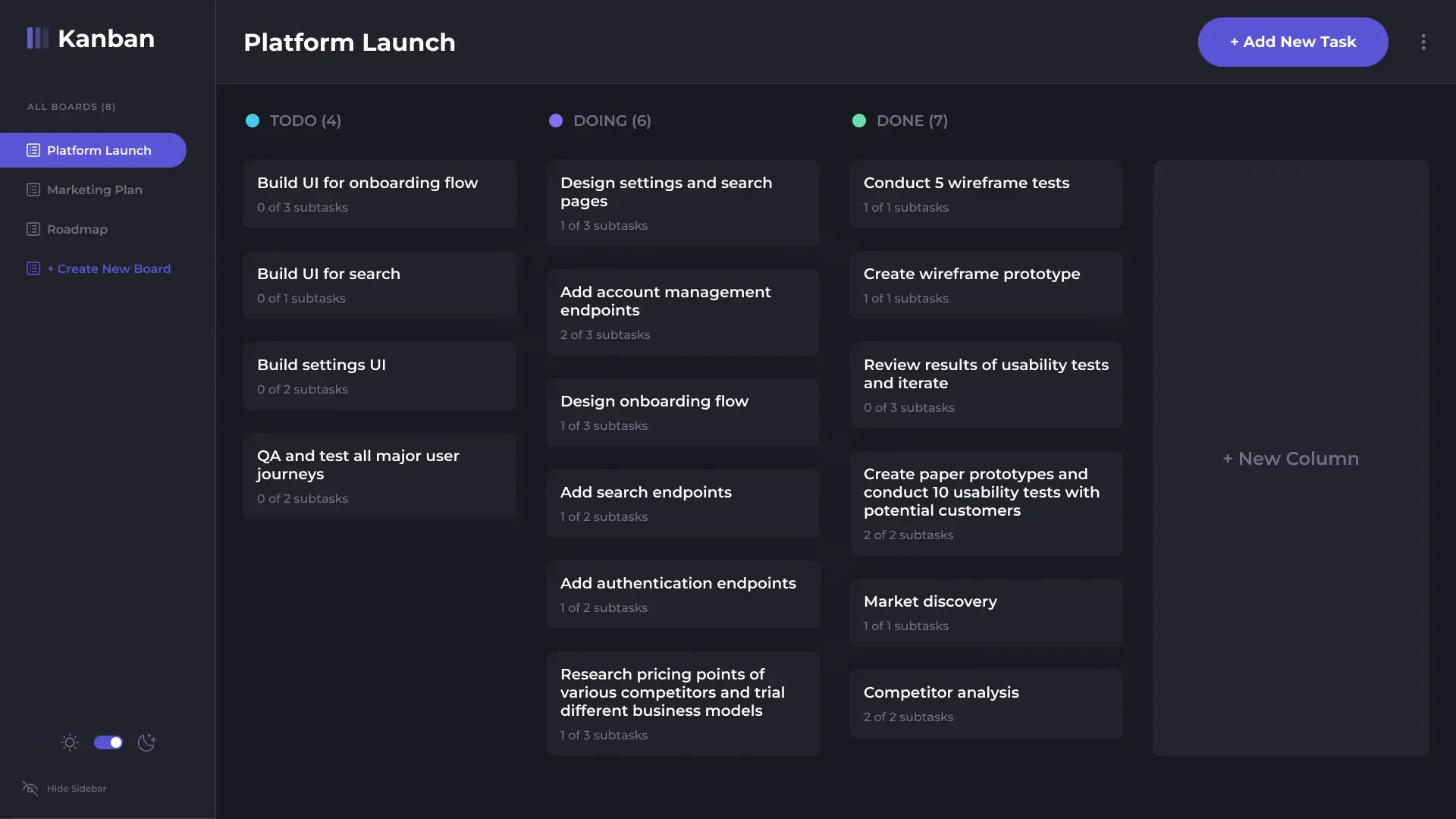The image size is (1456, 819).
Task: Switch to the Roadmap board
Action: point(77,229)
